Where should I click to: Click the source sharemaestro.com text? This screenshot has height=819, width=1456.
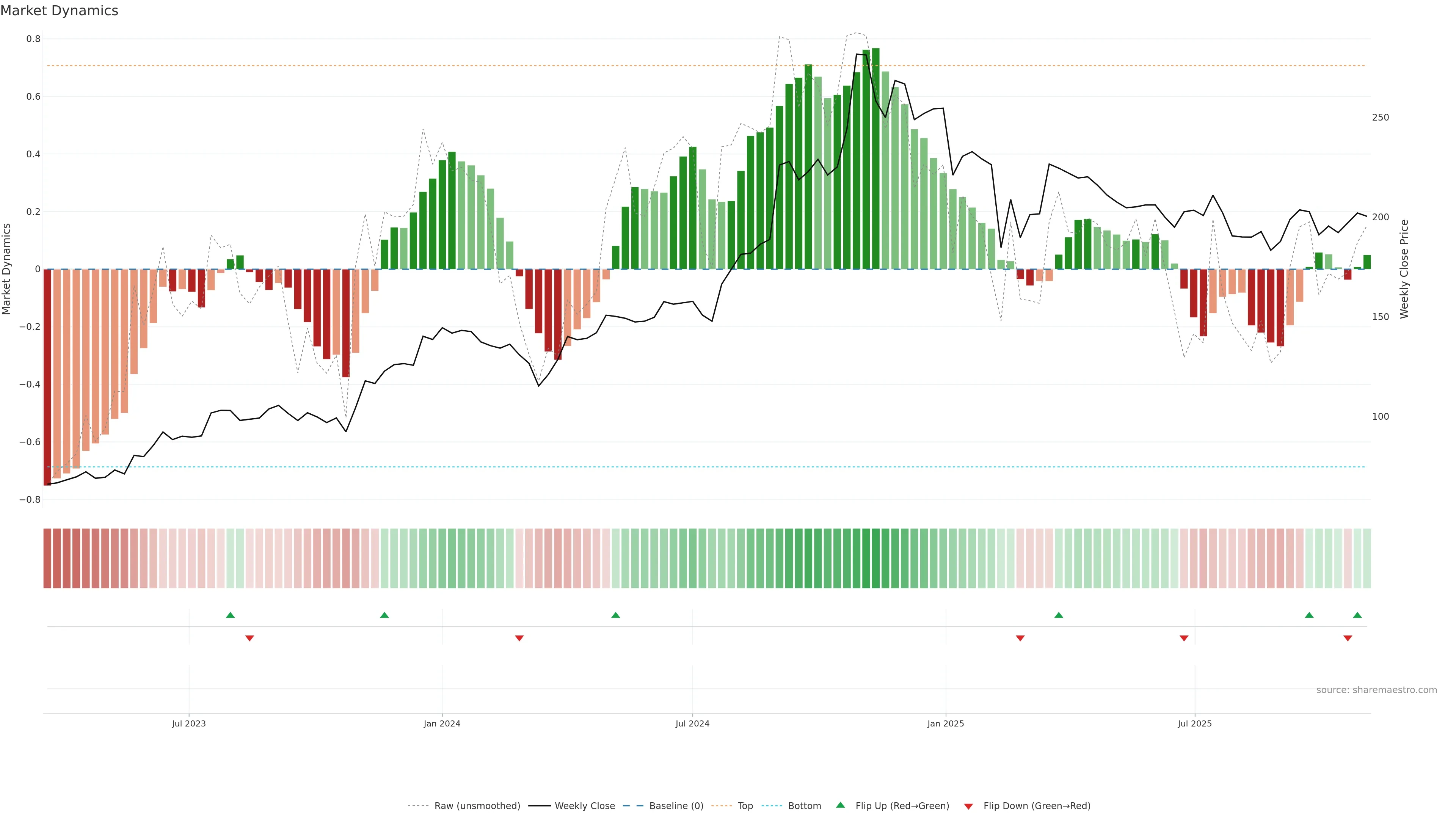point(1376,690)
